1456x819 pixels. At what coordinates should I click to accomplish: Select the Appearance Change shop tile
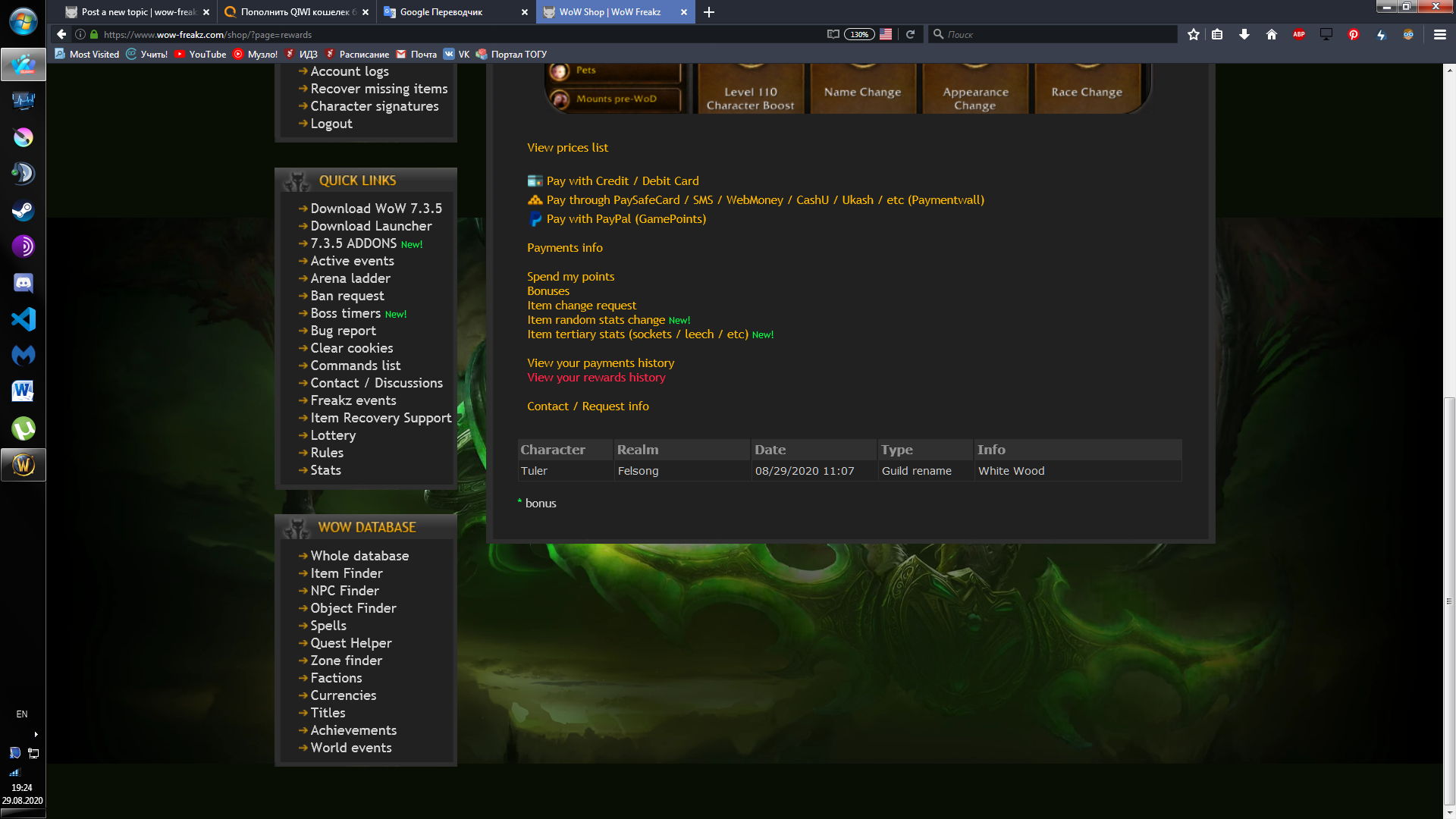pyautogui.click(x=975, y=89)
